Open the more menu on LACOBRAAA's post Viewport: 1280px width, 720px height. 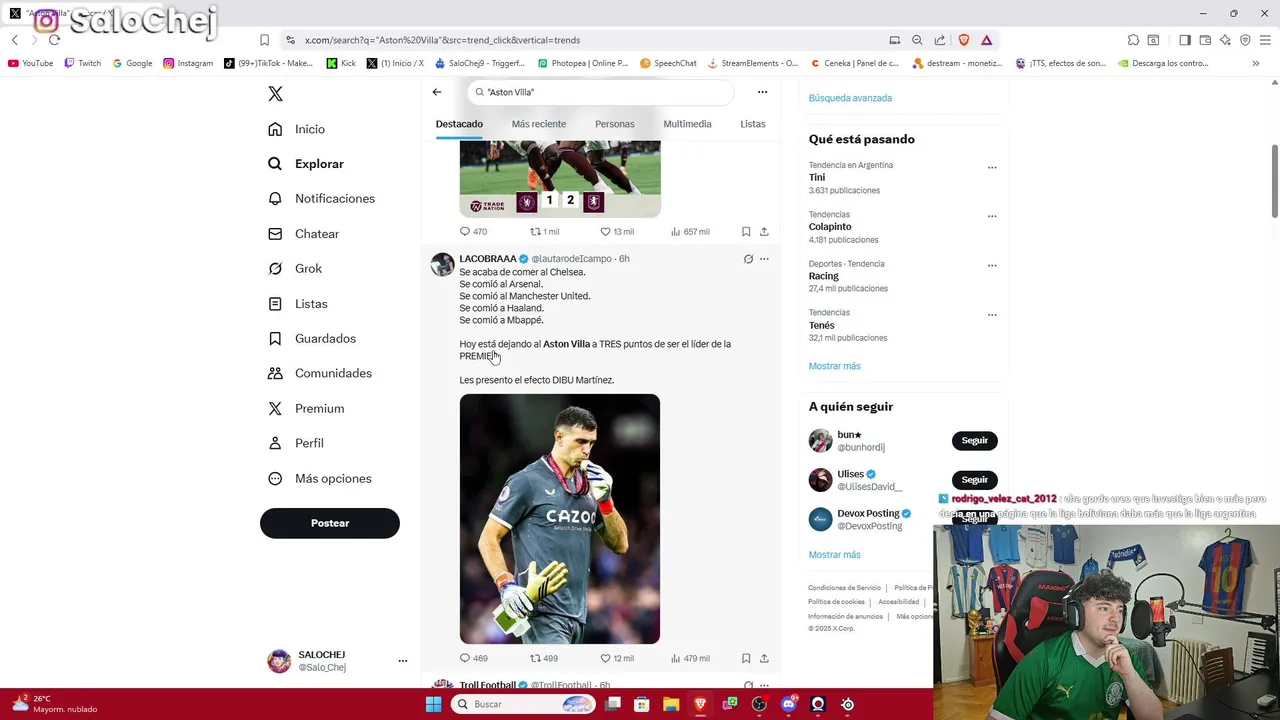coord(764,259)
